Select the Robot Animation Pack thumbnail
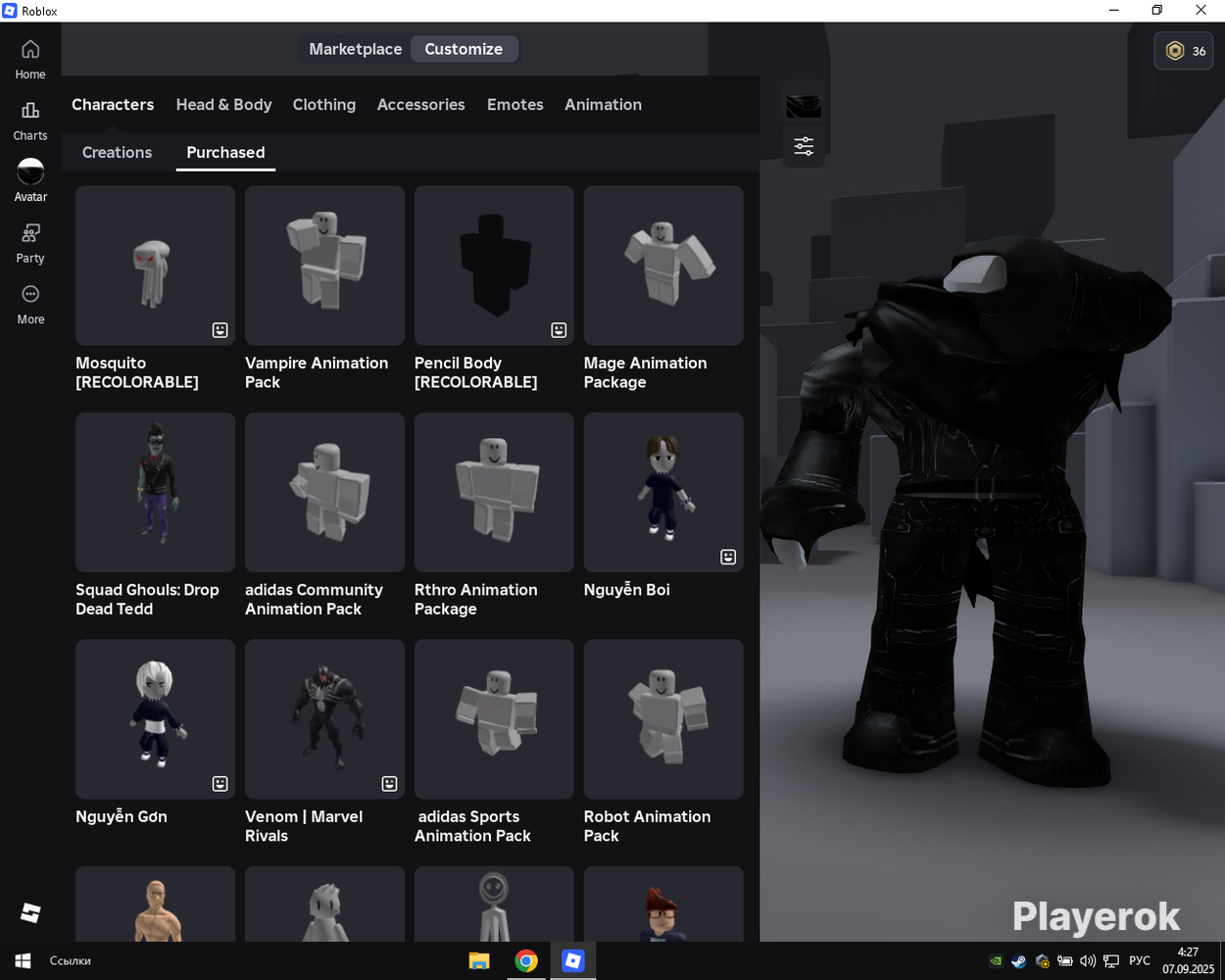The width and height of the screenshot is (1225, 980). pos(663,719)
